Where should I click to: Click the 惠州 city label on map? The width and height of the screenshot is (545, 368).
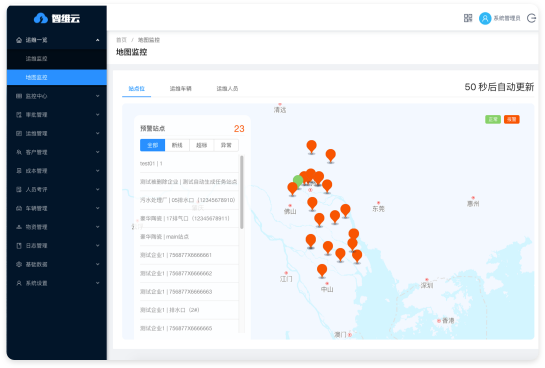click(x=473, y=204)
